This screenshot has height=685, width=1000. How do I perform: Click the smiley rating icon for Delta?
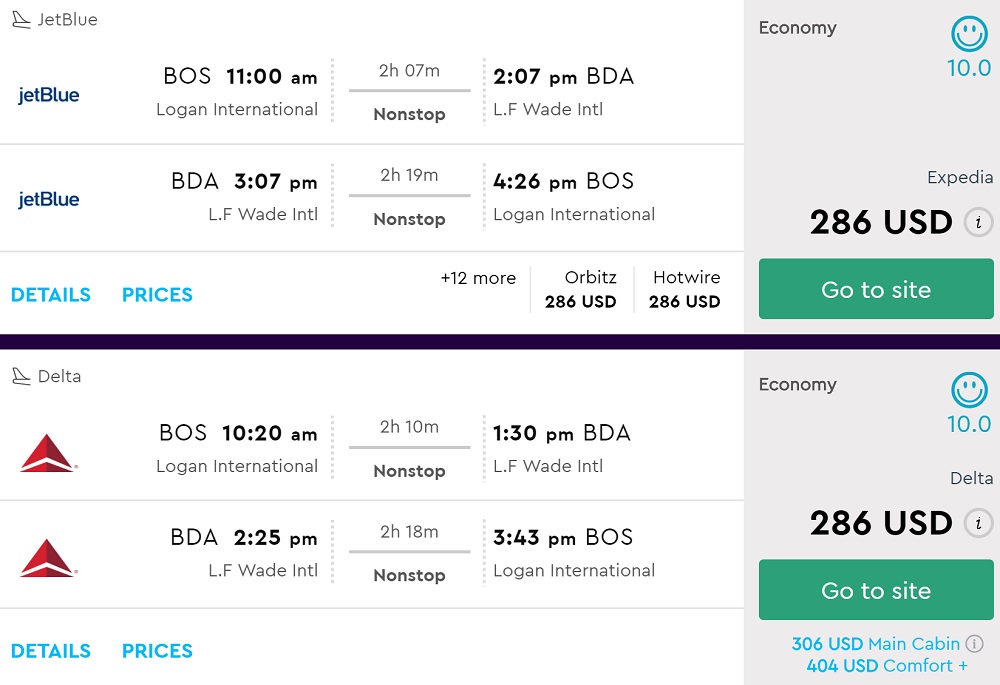click(x=968, y=390)
